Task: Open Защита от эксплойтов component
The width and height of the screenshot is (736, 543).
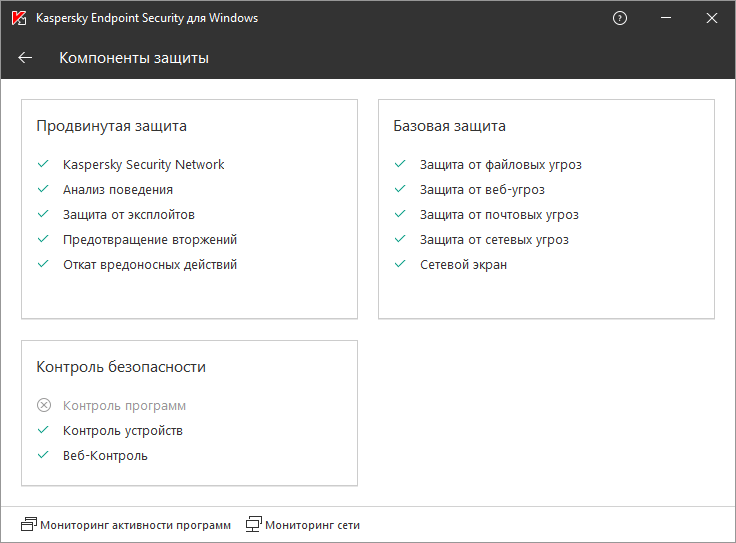Action: (128, 214)
